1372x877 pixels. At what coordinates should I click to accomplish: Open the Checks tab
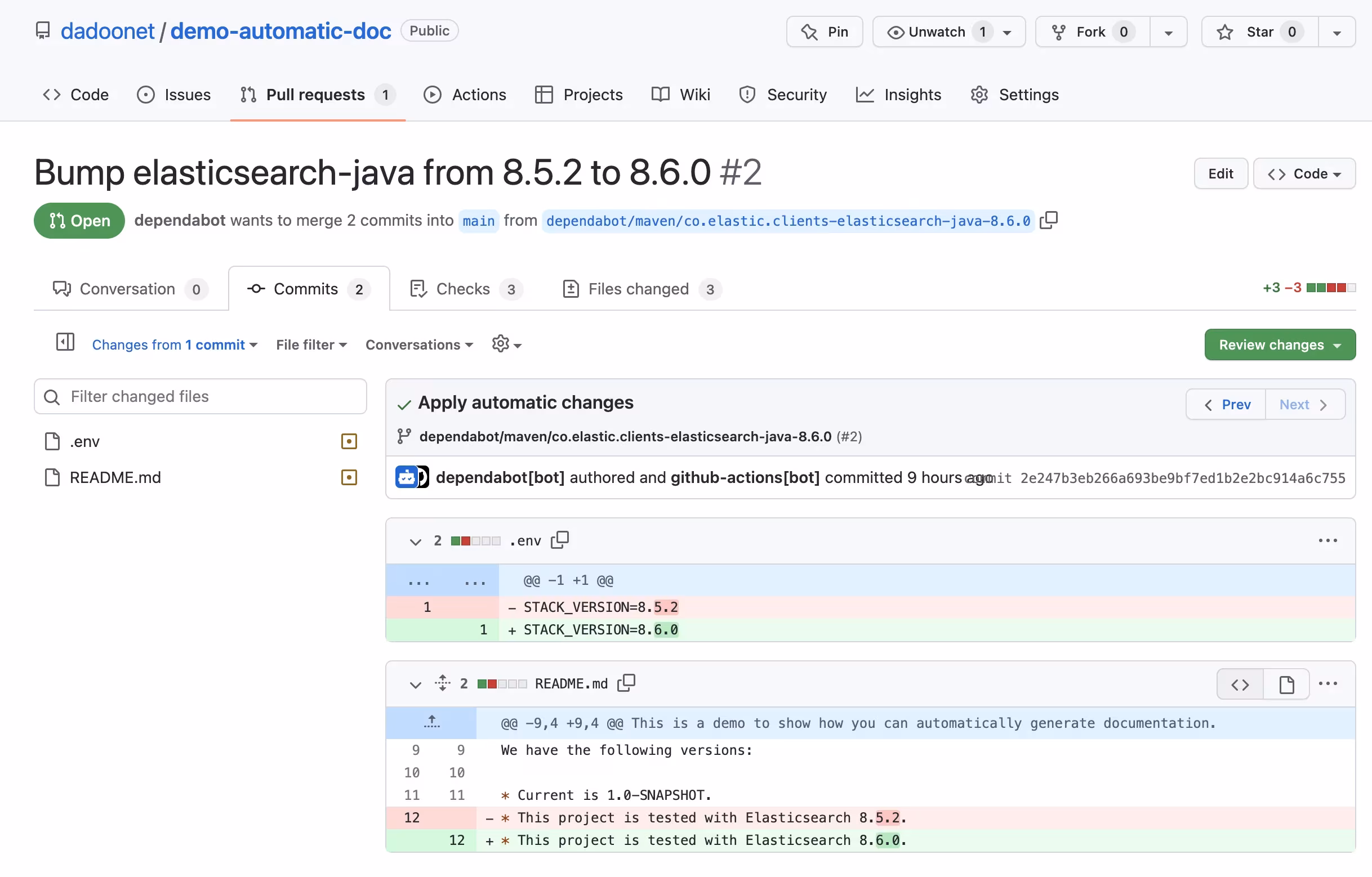click(463, 289)
